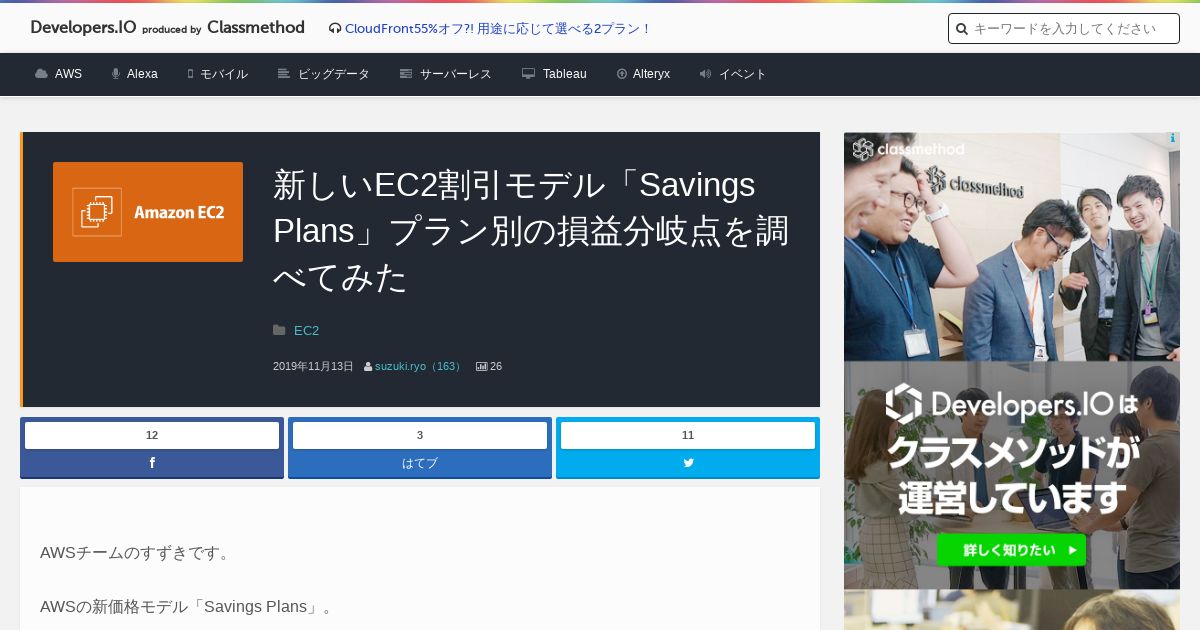
Task: Click the view count icon showing 26
Action: coord(481,367)
